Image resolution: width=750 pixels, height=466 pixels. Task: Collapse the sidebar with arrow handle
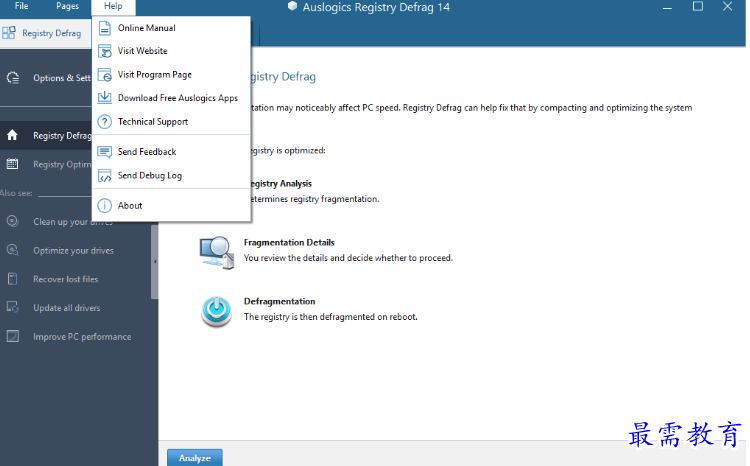154,262
